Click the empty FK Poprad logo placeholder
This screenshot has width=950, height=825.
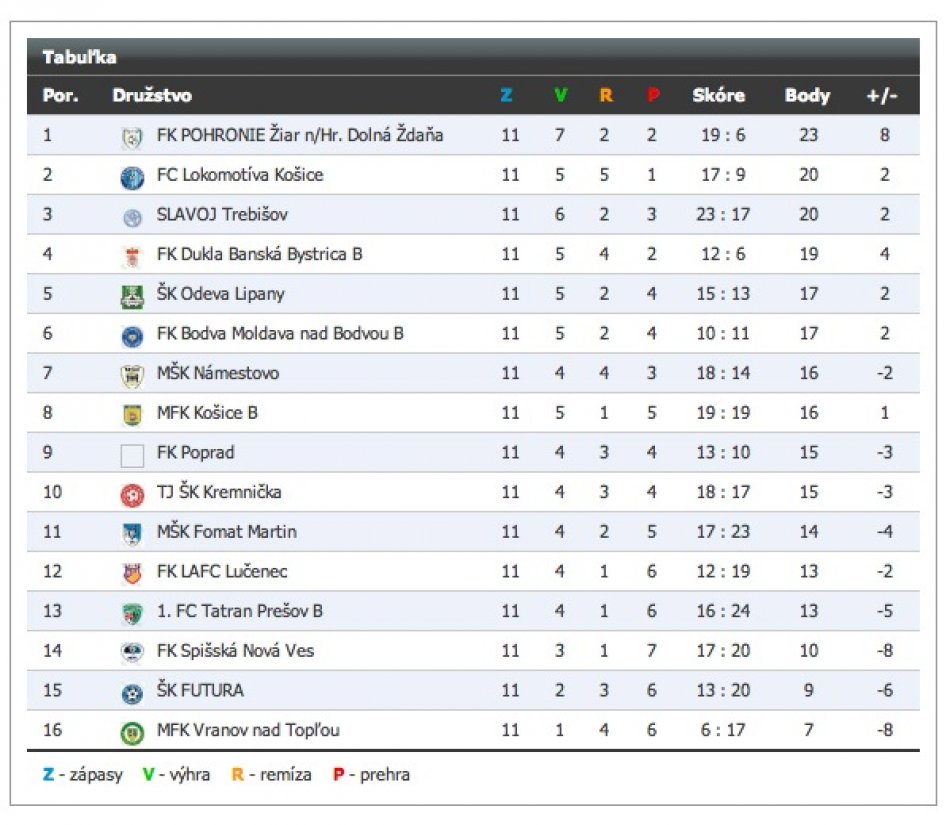132,455
